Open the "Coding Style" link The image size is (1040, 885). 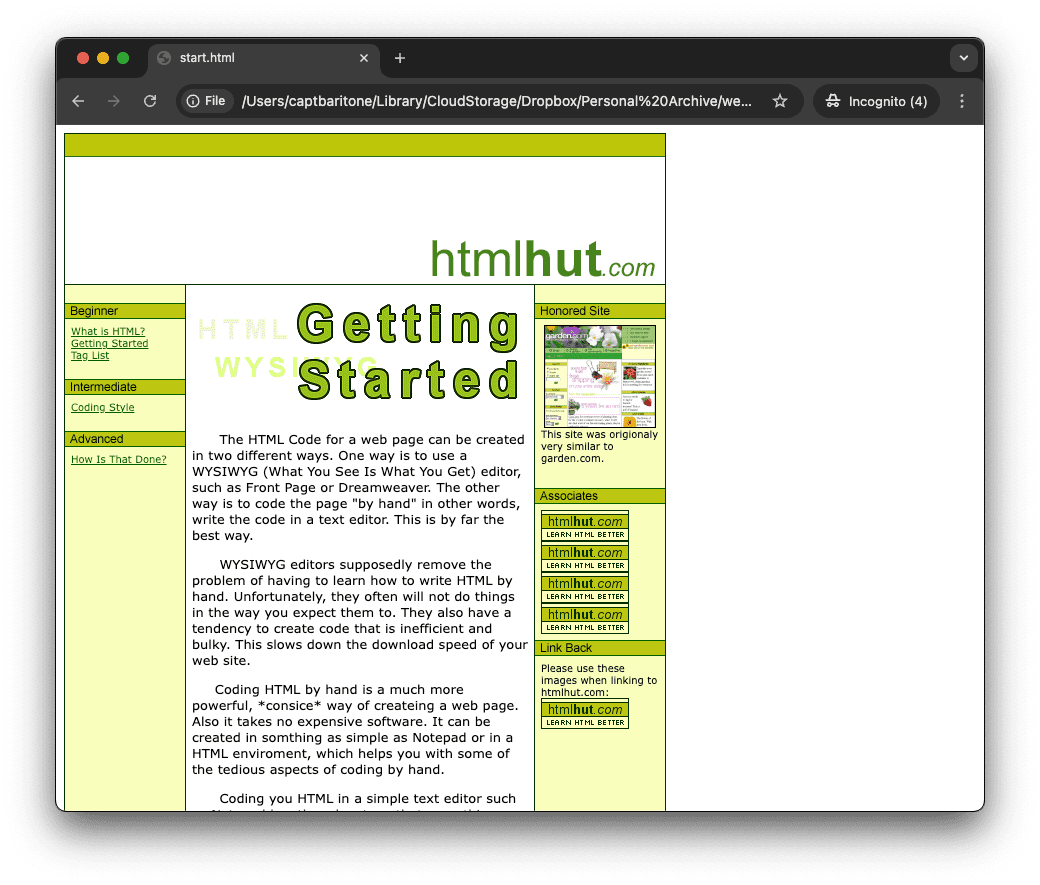pos(102,407)
